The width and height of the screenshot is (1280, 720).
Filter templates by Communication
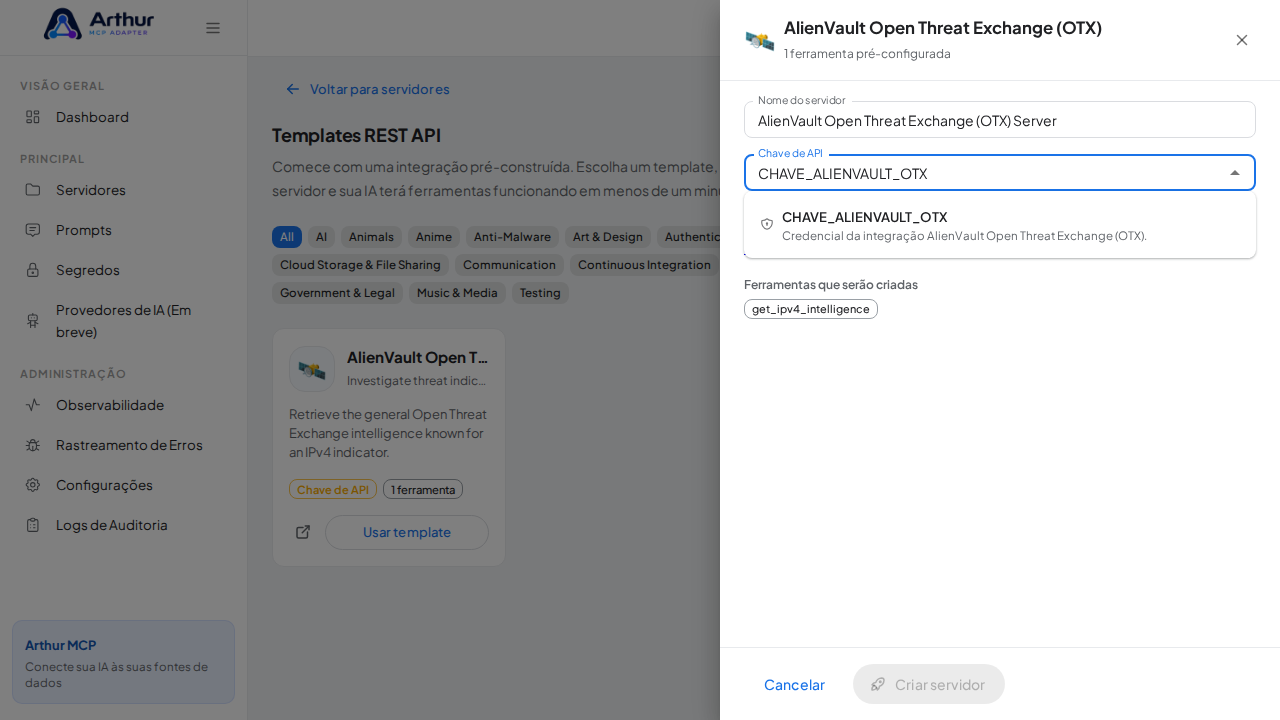coord(509,265)
